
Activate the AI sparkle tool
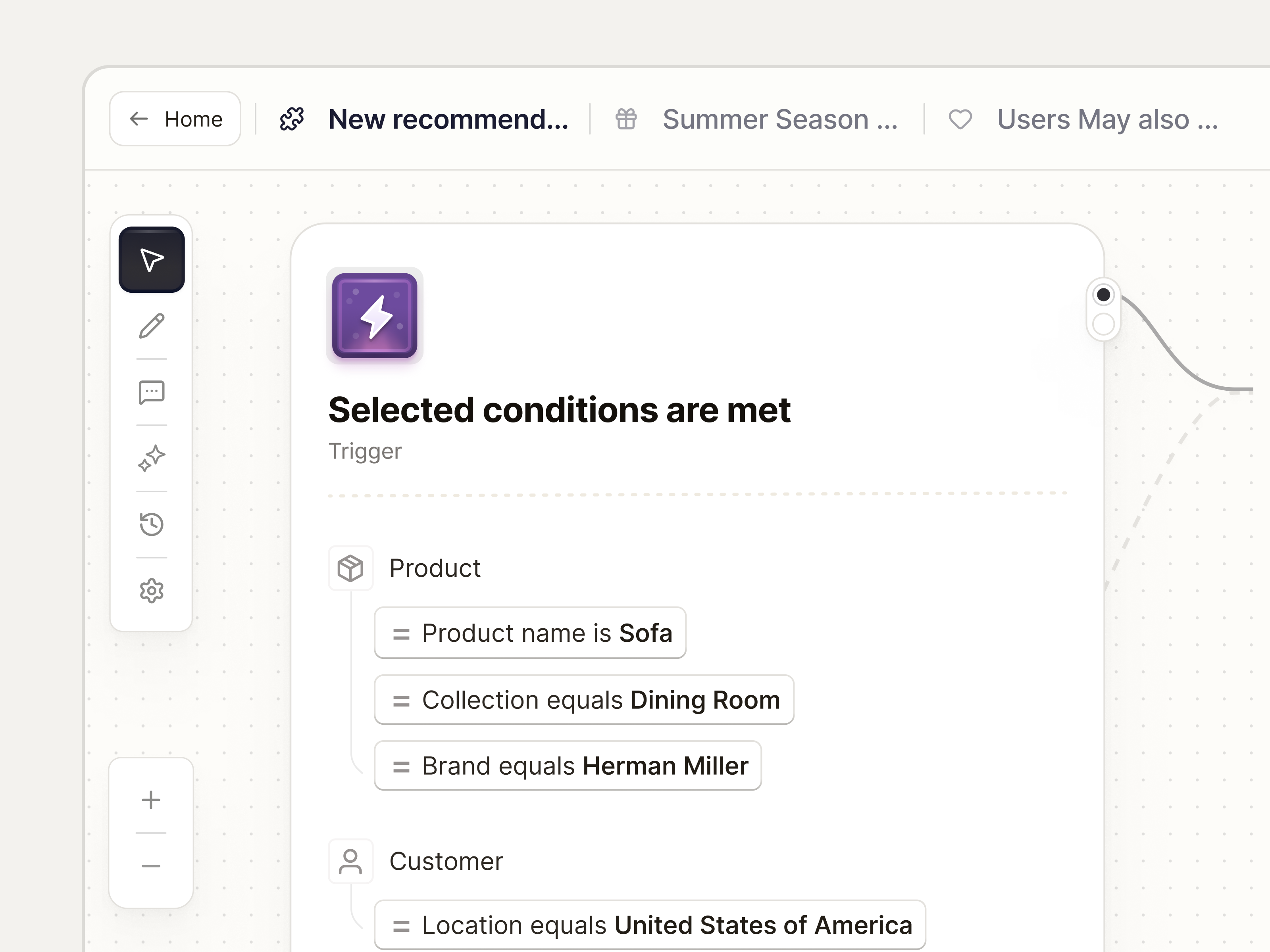(152, 459)
